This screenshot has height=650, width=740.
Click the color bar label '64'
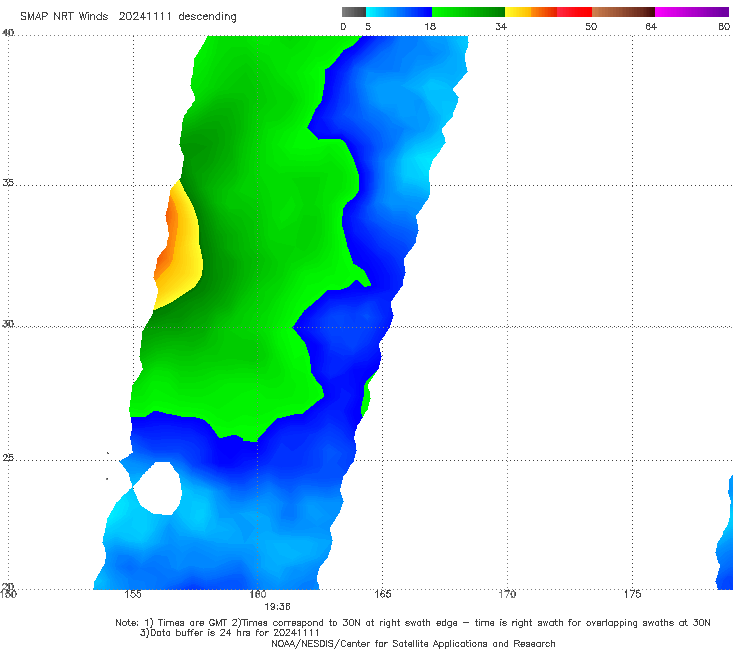tap(651, 26)
